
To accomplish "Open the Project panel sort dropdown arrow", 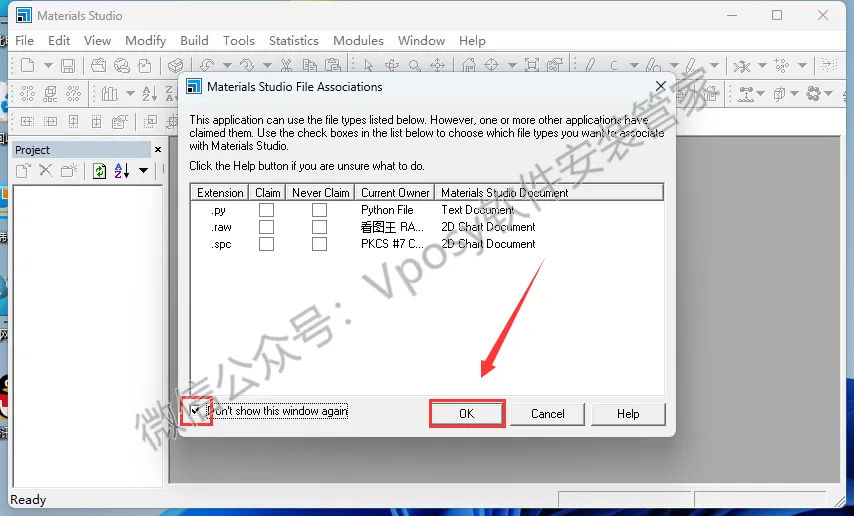I will tap(143, 171).
